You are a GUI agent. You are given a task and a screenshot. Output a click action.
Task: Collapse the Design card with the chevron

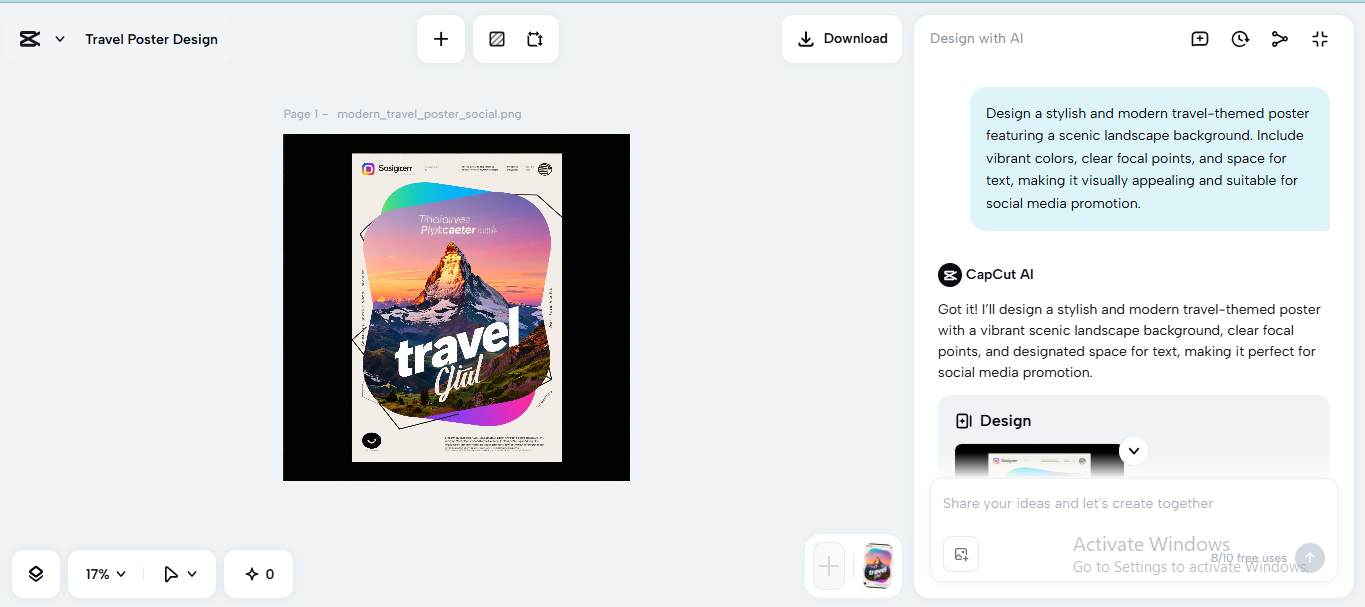[1133, 451]
